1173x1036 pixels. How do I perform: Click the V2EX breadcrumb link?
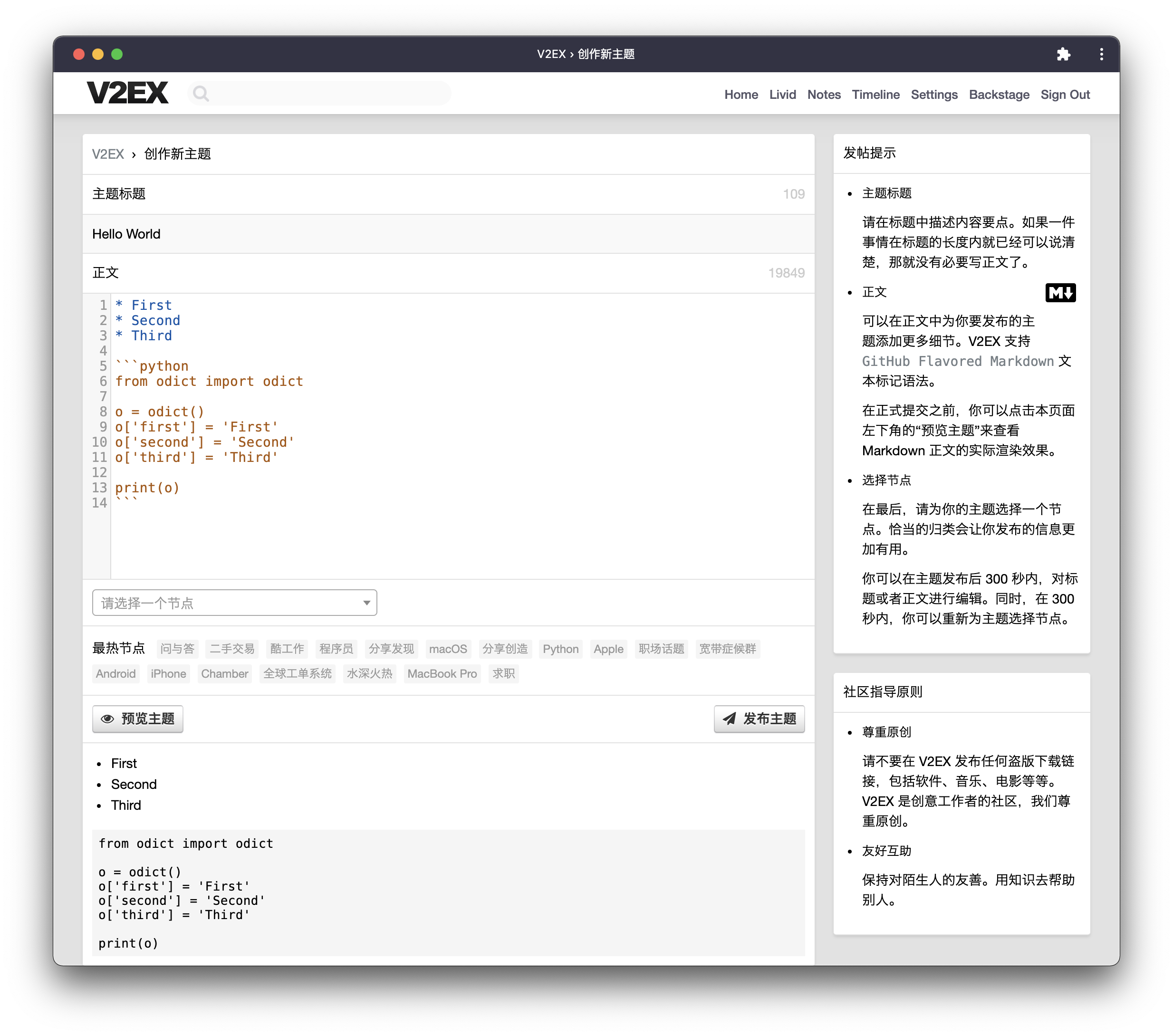(108, 154)
